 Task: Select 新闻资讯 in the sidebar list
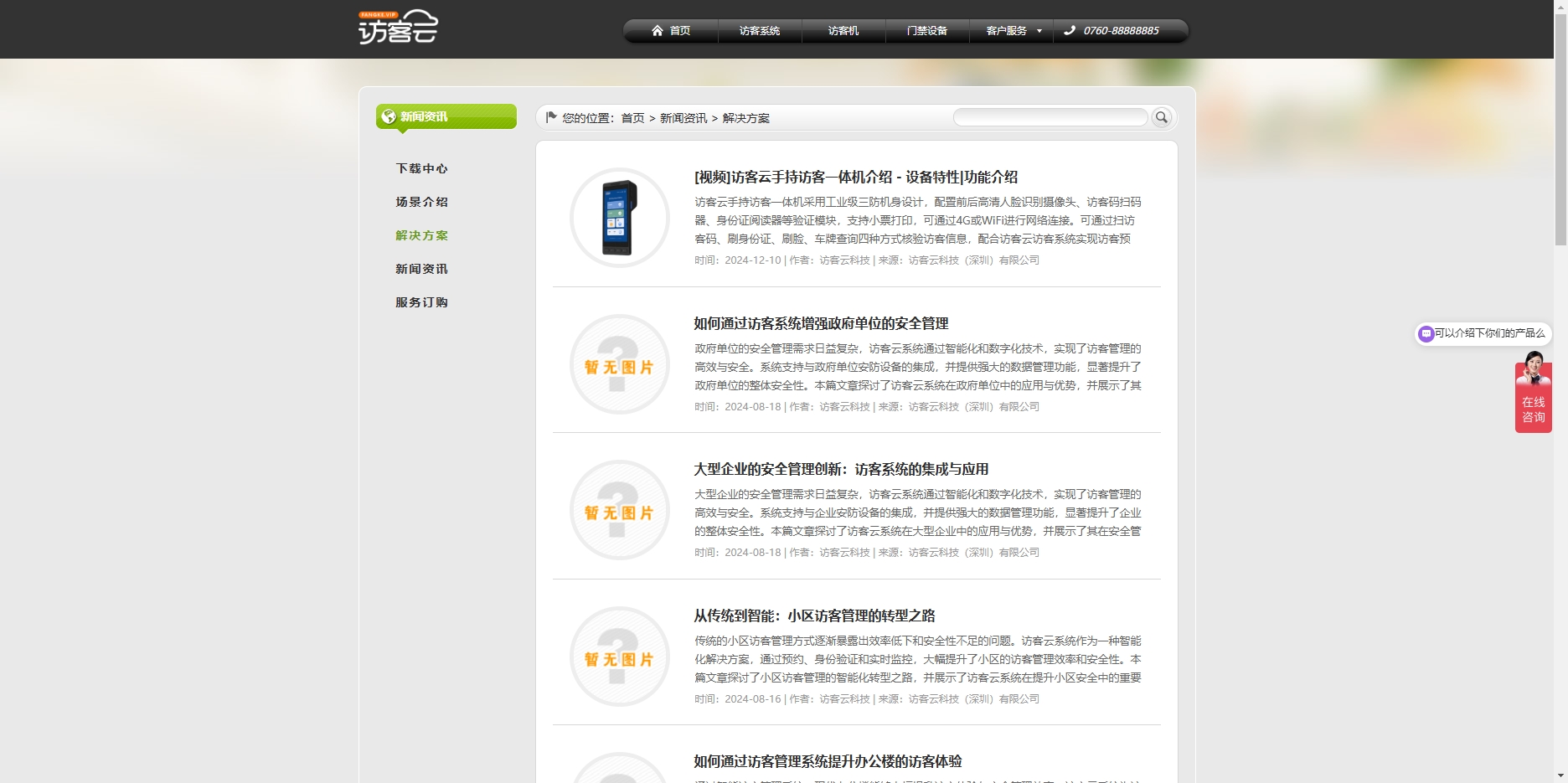tap(422, 269)
